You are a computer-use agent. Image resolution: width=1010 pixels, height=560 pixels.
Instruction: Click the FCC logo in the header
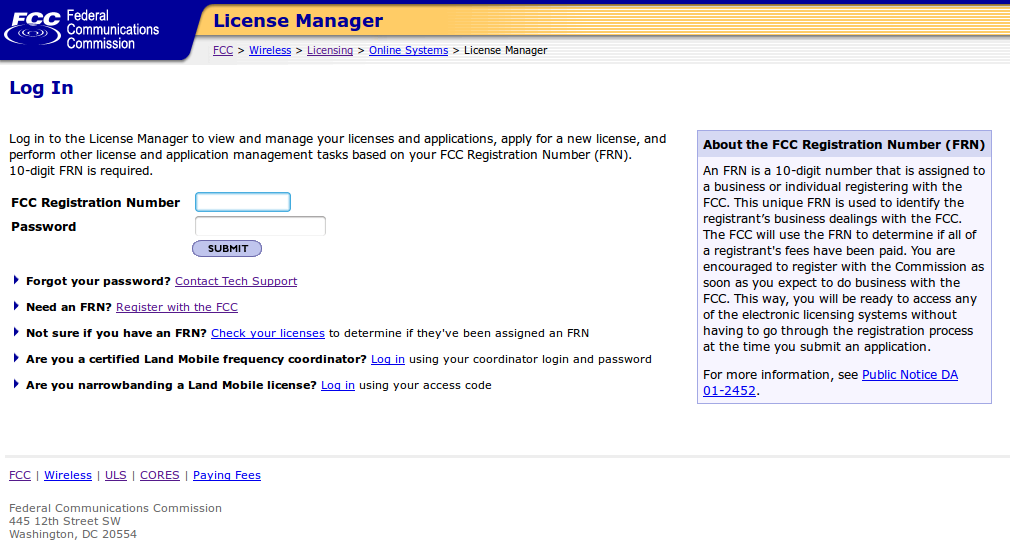point(81,29)
